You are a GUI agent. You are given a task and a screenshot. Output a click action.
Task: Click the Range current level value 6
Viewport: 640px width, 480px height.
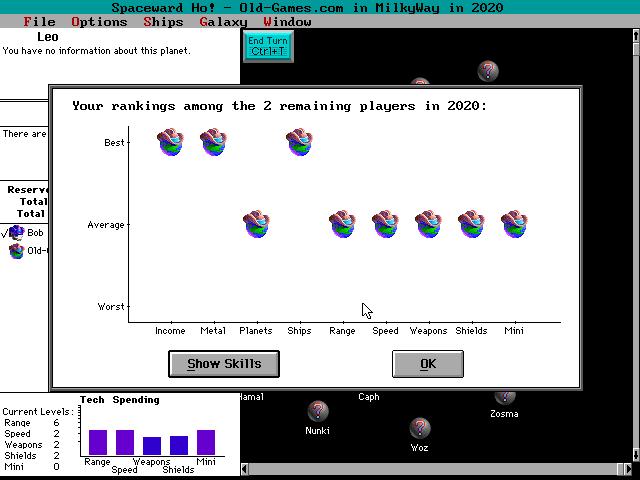pos(56,423)
